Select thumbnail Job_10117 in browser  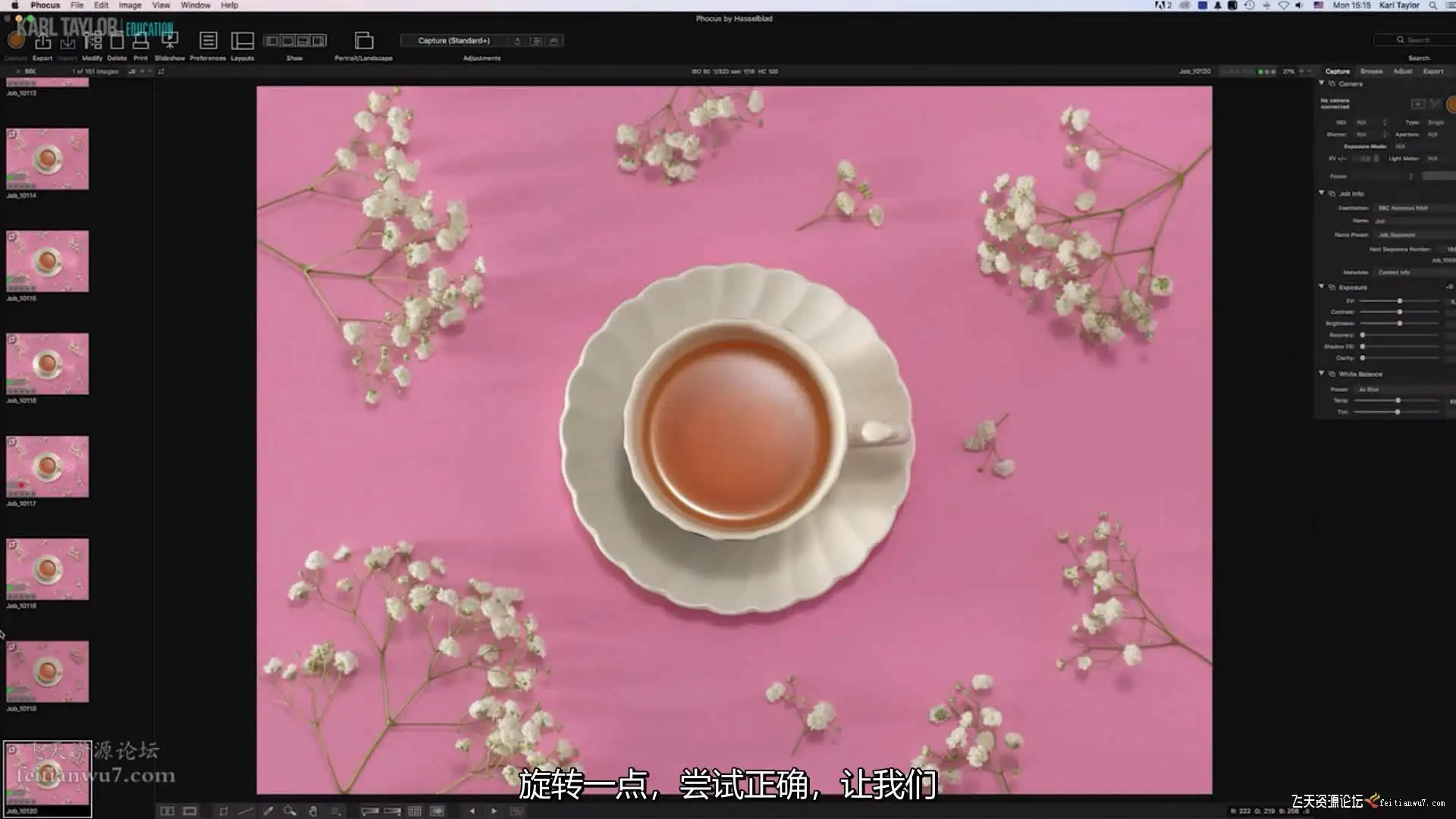47,466
